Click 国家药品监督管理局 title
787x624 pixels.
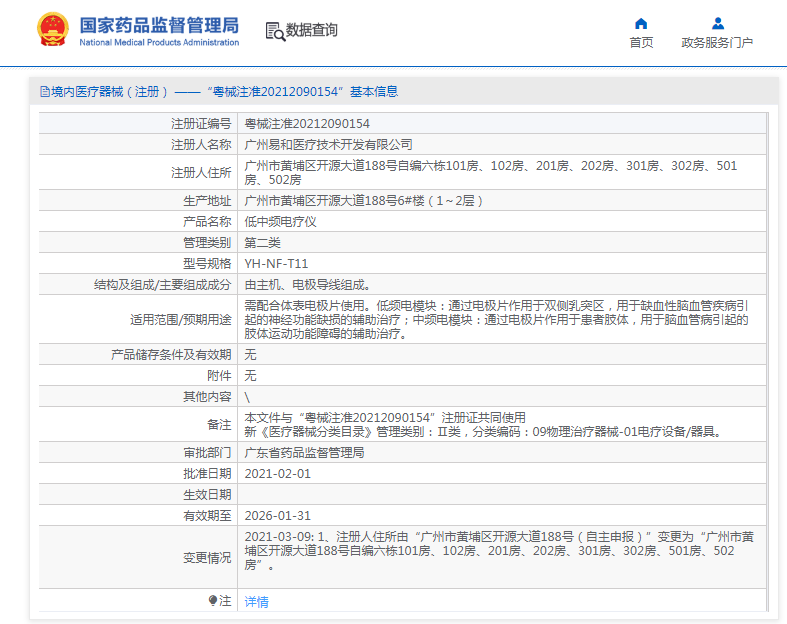[159, 25]
